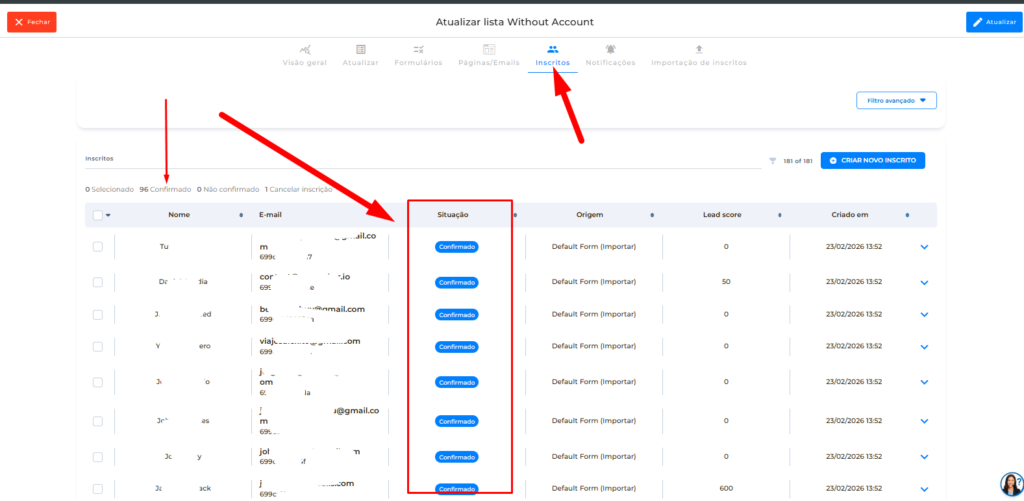1024x501 pixels.
Task: Click the Importação de inscritos upload icon
Action: click(698, 49)
